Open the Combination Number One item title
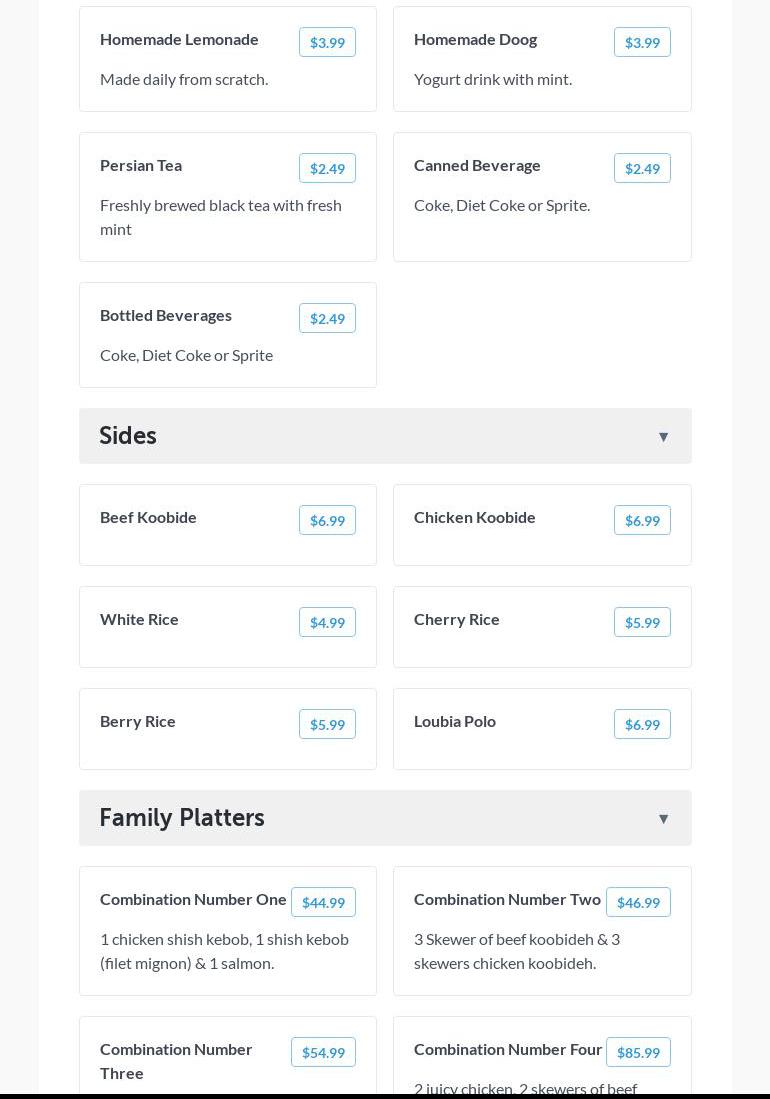 193,899
